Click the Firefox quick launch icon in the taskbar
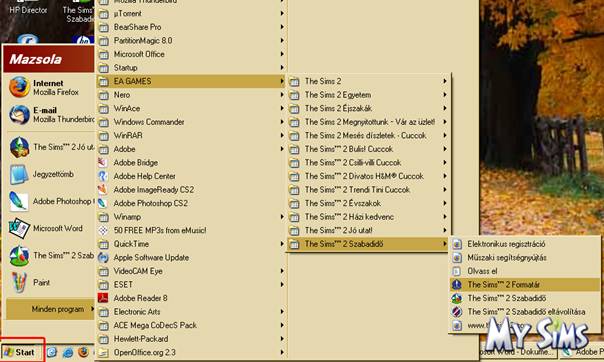 tap(83, 352)
